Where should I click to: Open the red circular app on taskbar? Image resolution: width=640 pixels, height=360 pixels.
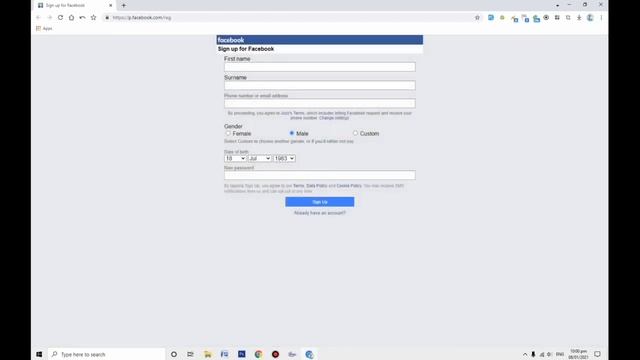(x=276, y=354)
